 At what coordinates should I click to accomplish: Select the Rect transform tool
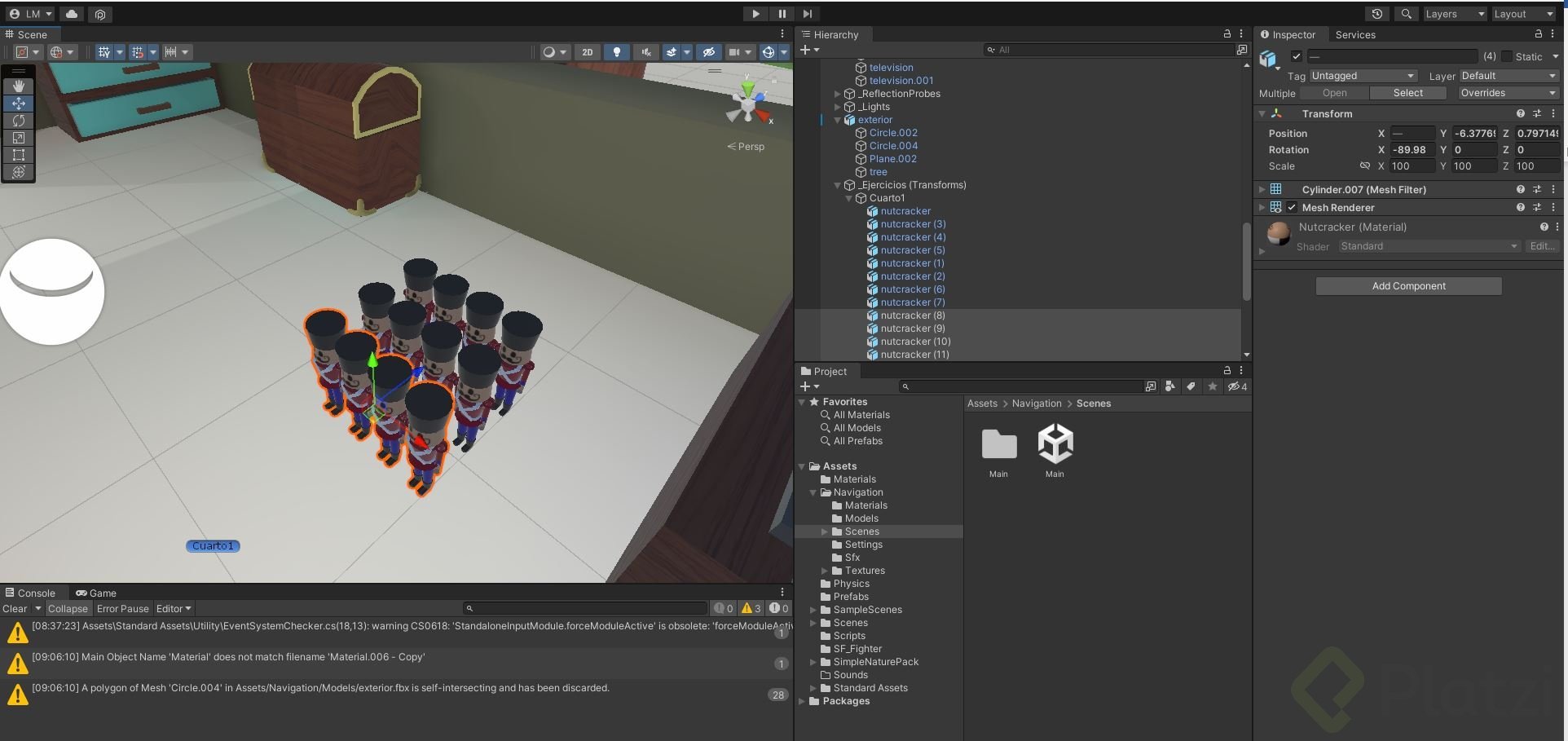(x=18, y=155)
